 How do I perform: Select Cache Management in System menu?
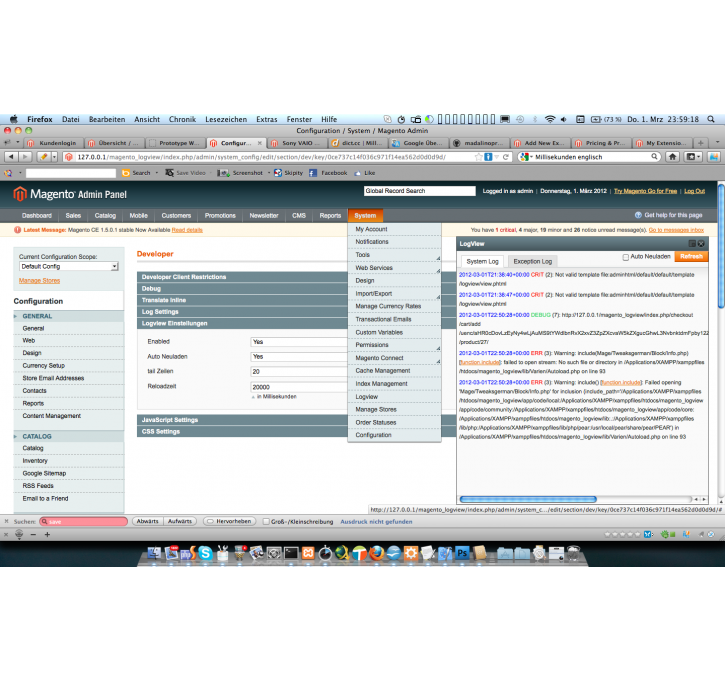click(394, 371)
